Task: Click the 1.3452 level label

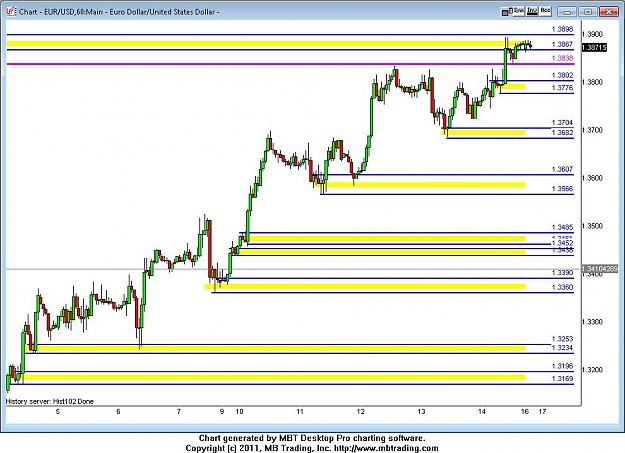Action: (x=562, y=243)
